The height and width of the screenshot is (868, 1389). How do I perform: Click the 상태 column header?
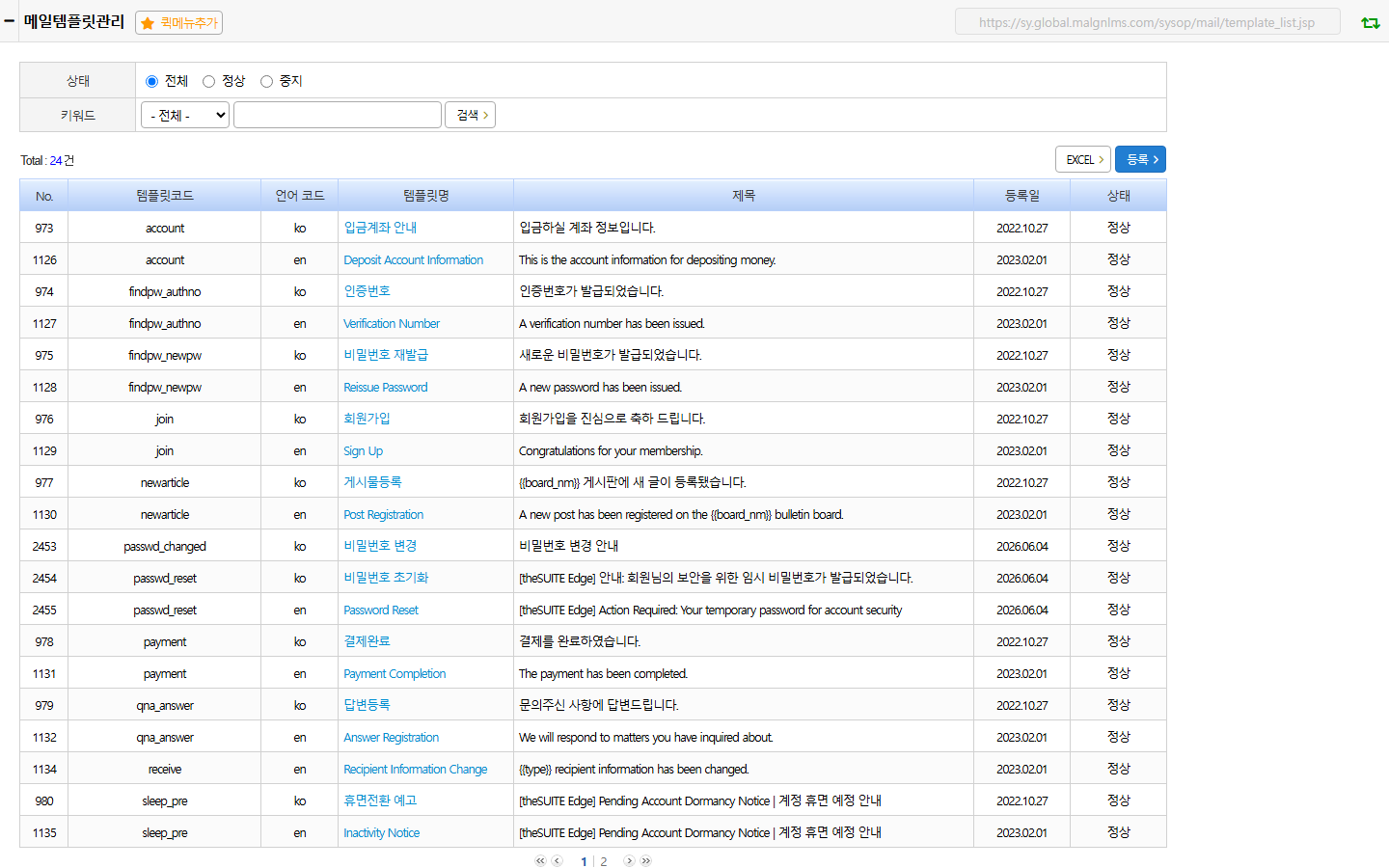coord(1119,196)
